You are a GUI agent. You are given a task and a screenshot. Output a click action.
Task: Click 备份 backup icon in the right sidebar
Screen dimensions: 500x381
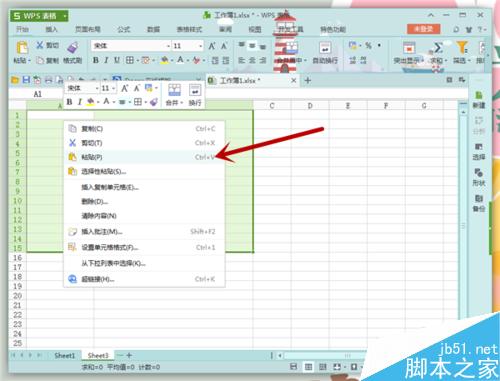[x=479, y=199]
